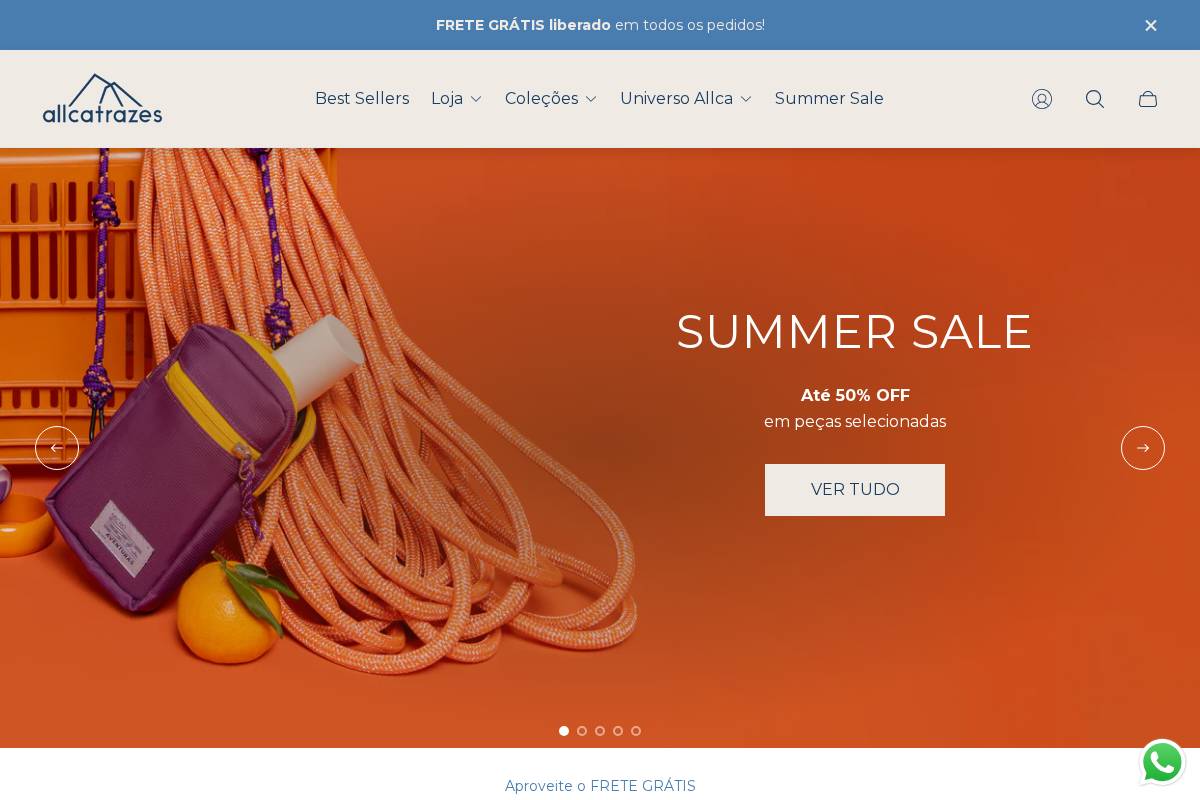This screenshot has width=1200, height=800.
Task: Select the third carousel dot
Action: point(600,731)
